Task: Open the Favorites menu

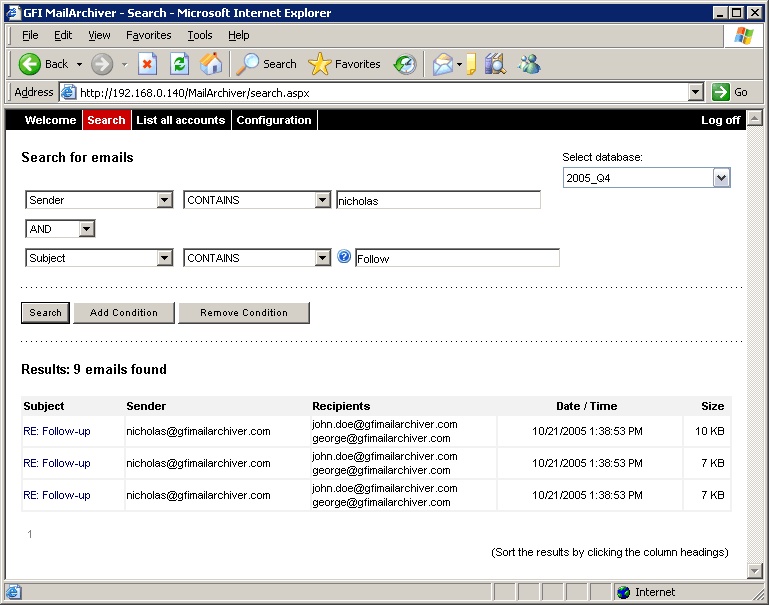Action: (x=148, y=35)
